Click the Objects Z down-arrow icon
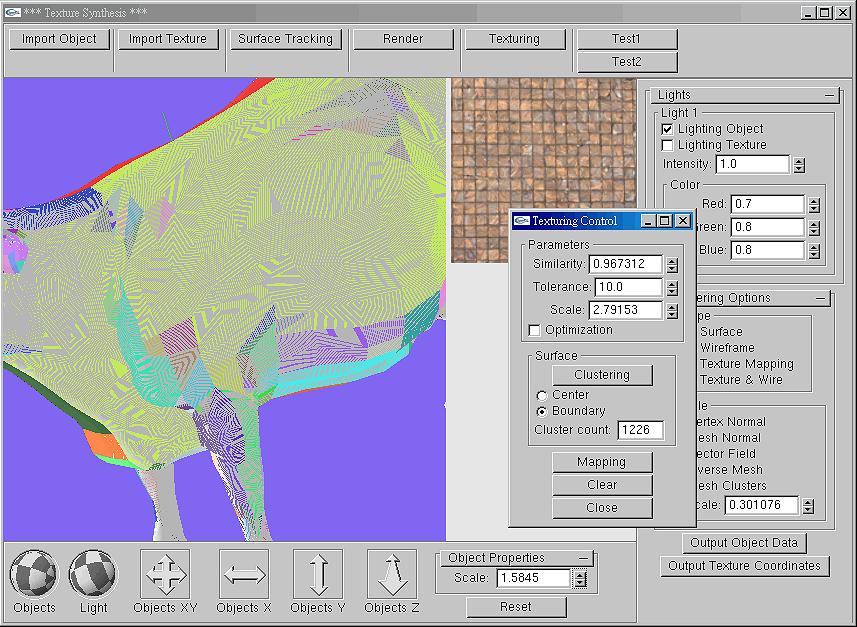This screenshot has height=627, width=857. pyautogui.click(x=390, y=573)
